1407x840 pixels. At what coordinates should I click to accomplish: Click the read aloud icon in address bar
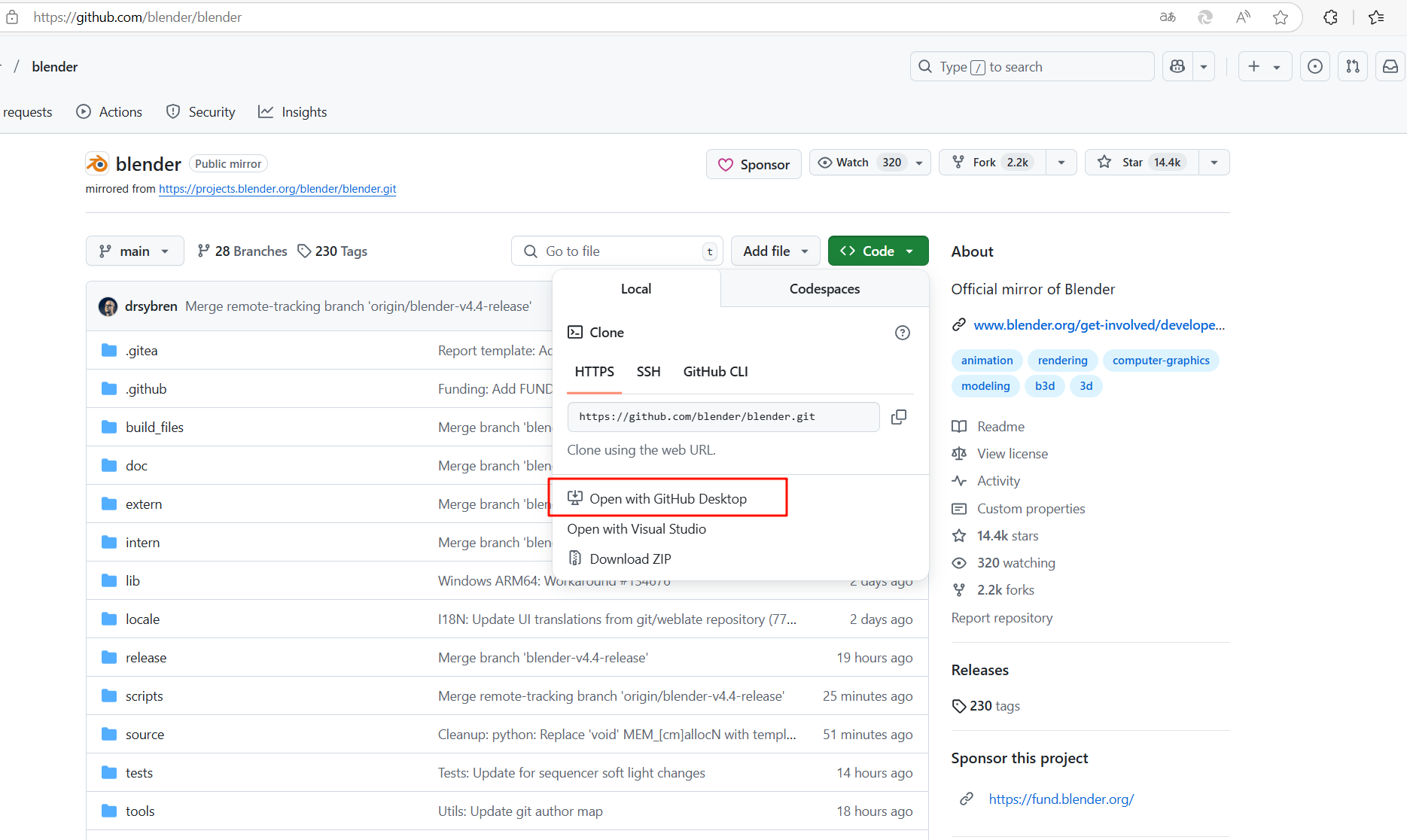[x=1243, y=17]
